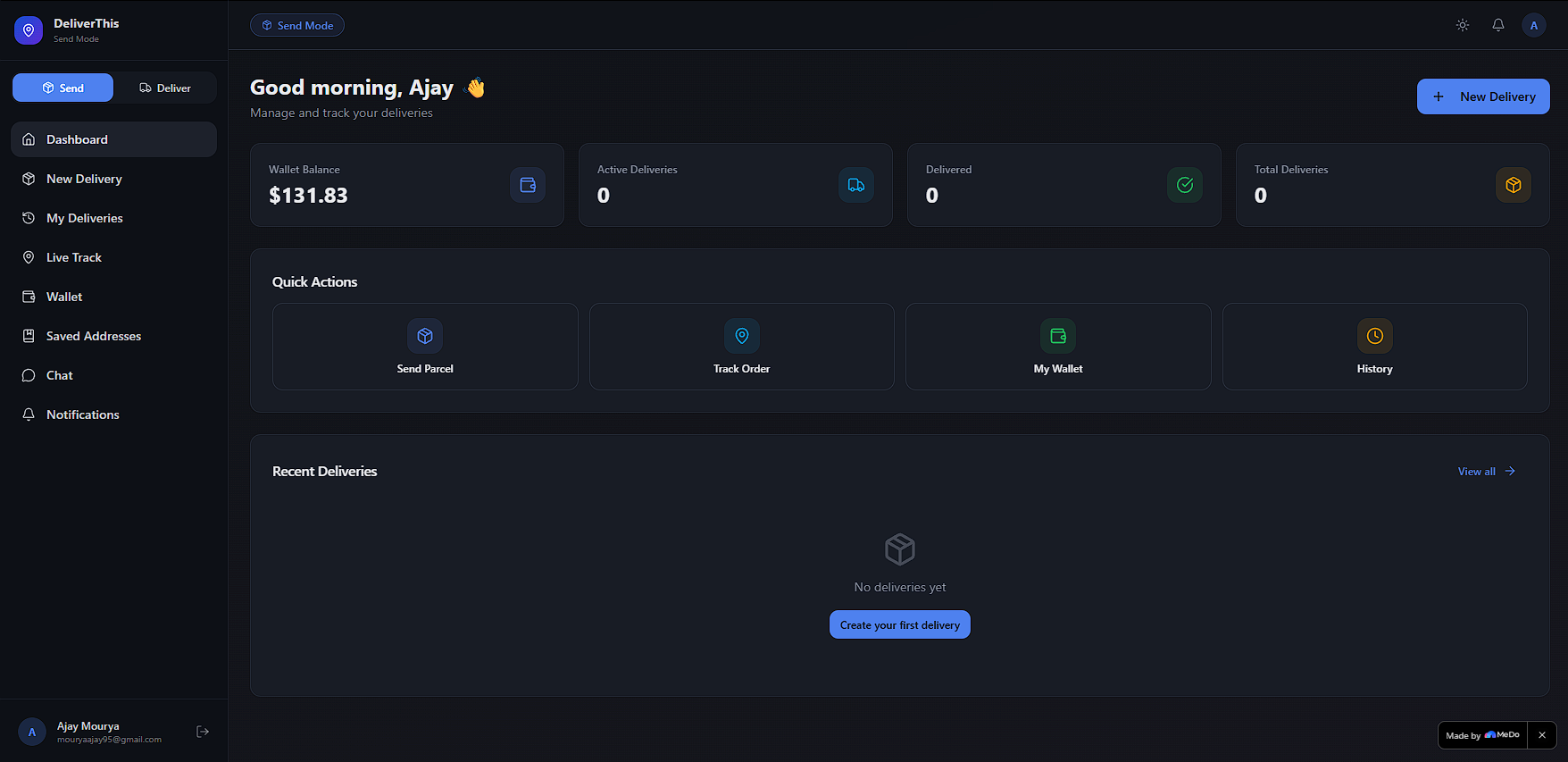
Task: Click the Send Mode badge in header
Action: (x=297, y=25)
